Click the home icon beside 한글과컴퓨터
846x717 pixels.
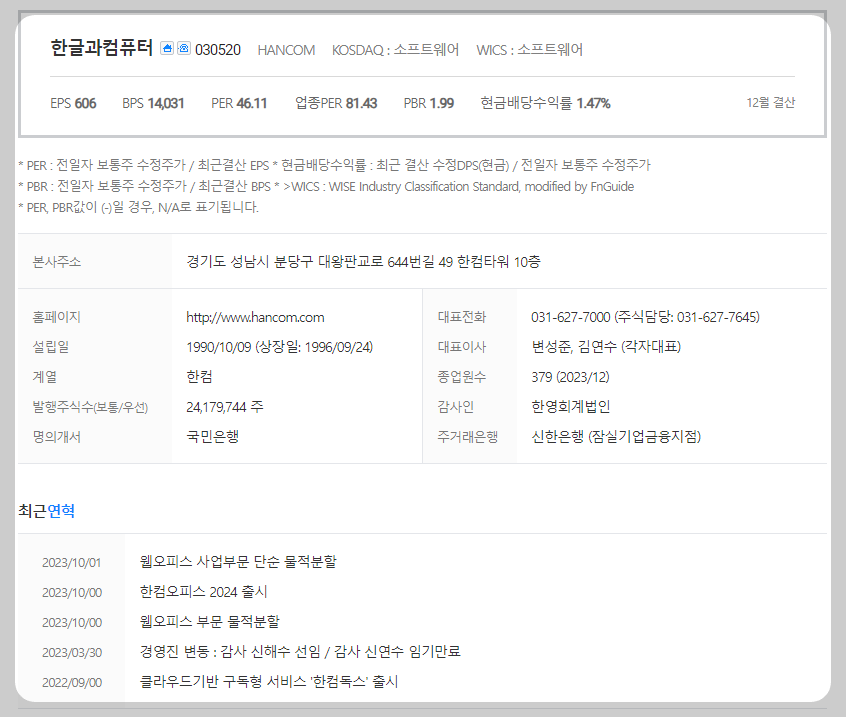click(x=167, y=48)
